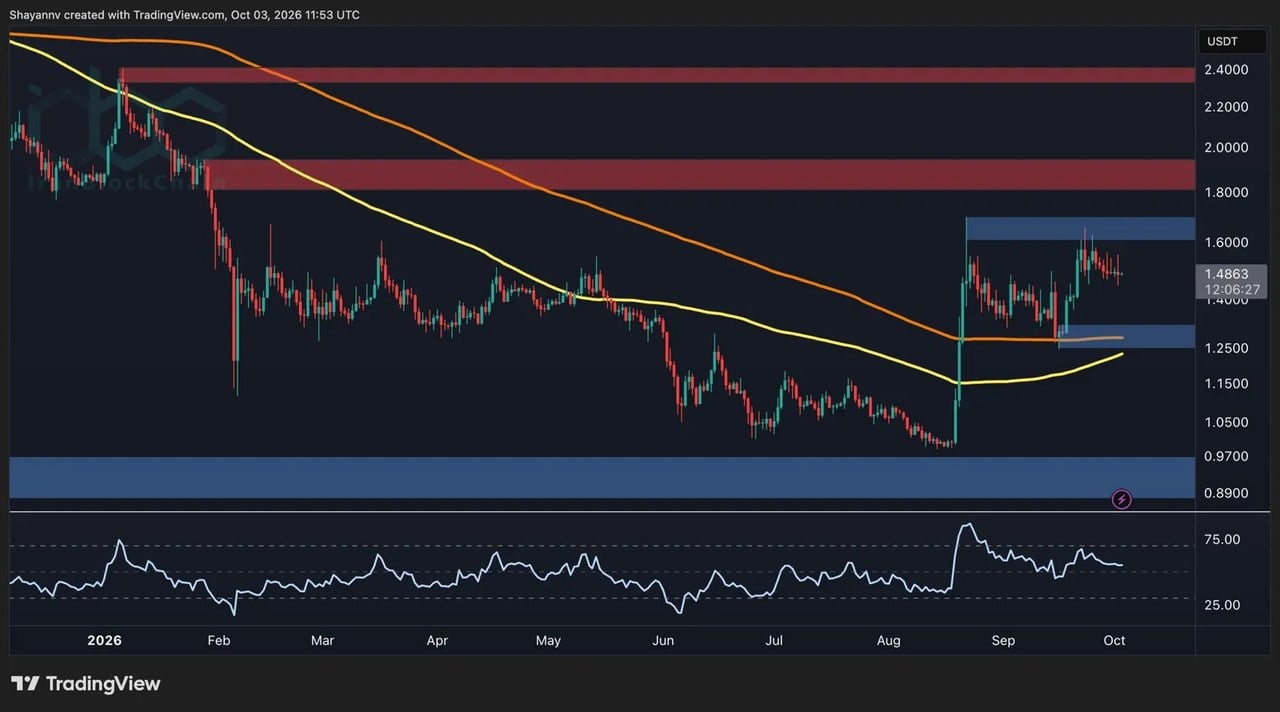This screenshot has height=712, width=1280.
Task: Click the 2.2000 price axis label
Action: pyautogui.click(x=1226, y=107)
